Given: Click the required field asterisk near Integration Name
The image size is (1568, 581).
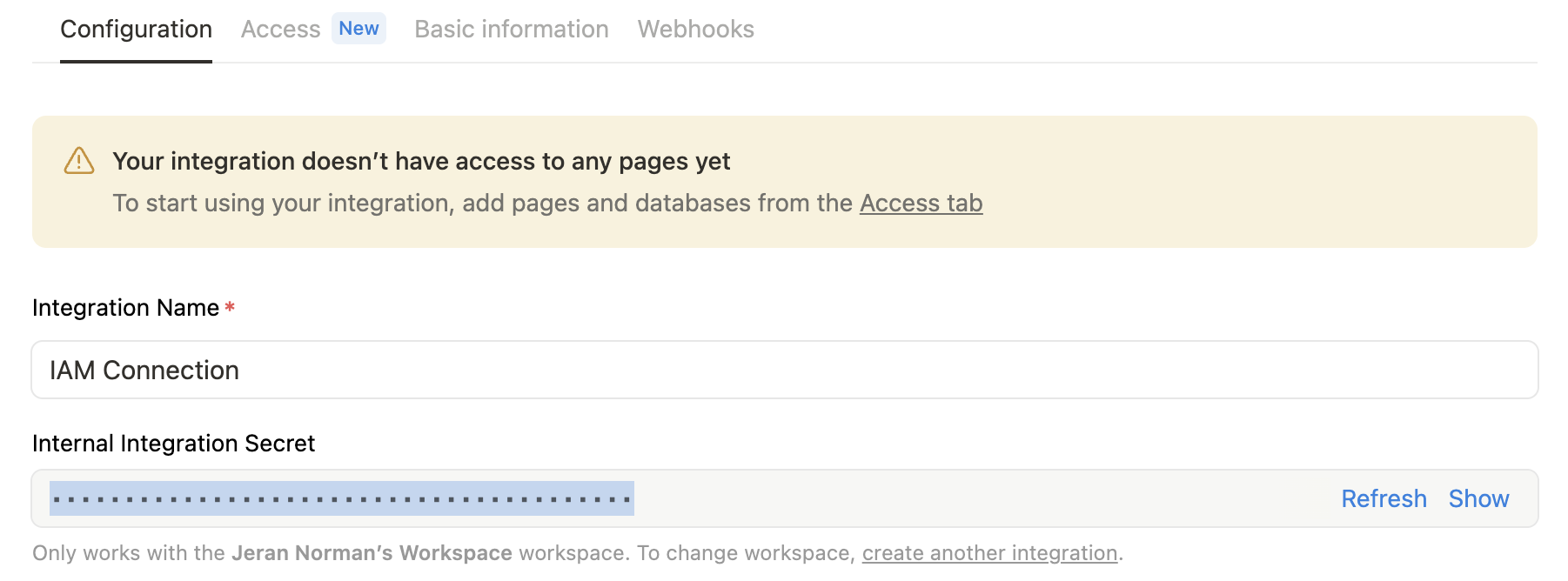Looking at the screenshot, I should point(228,306).
